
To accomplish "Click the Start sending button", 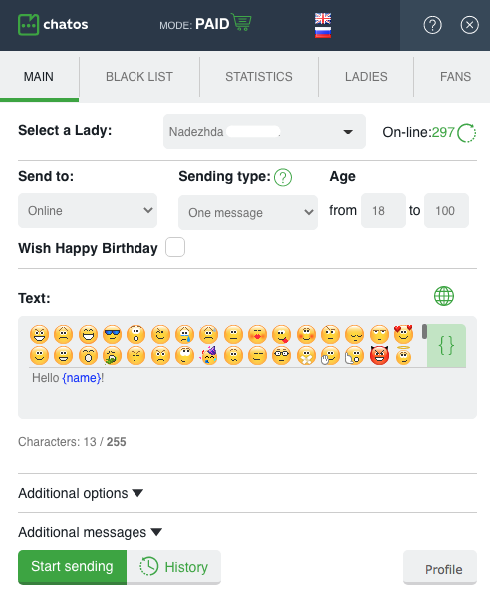I will 72,567.
